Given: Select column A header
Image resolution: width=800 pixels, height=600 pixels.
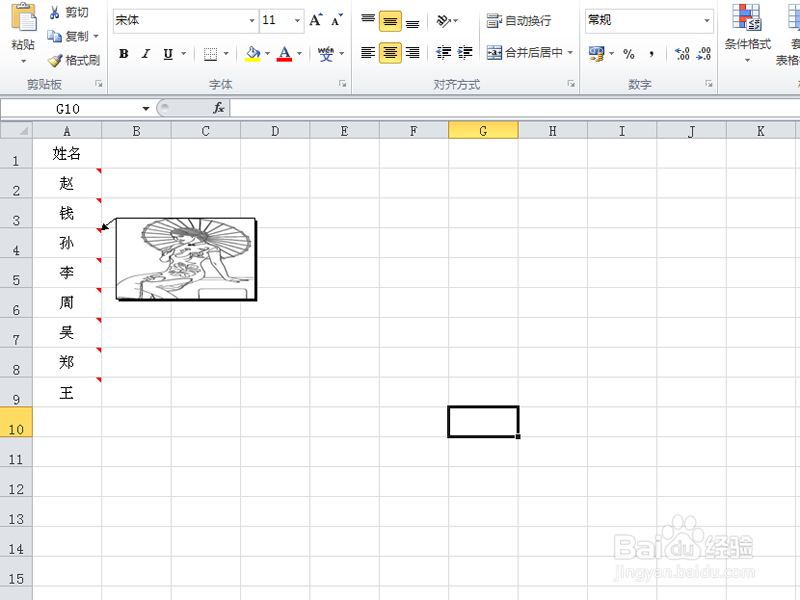Looking at the screenshot, I should pyautogui.click(x=67, y=131).
